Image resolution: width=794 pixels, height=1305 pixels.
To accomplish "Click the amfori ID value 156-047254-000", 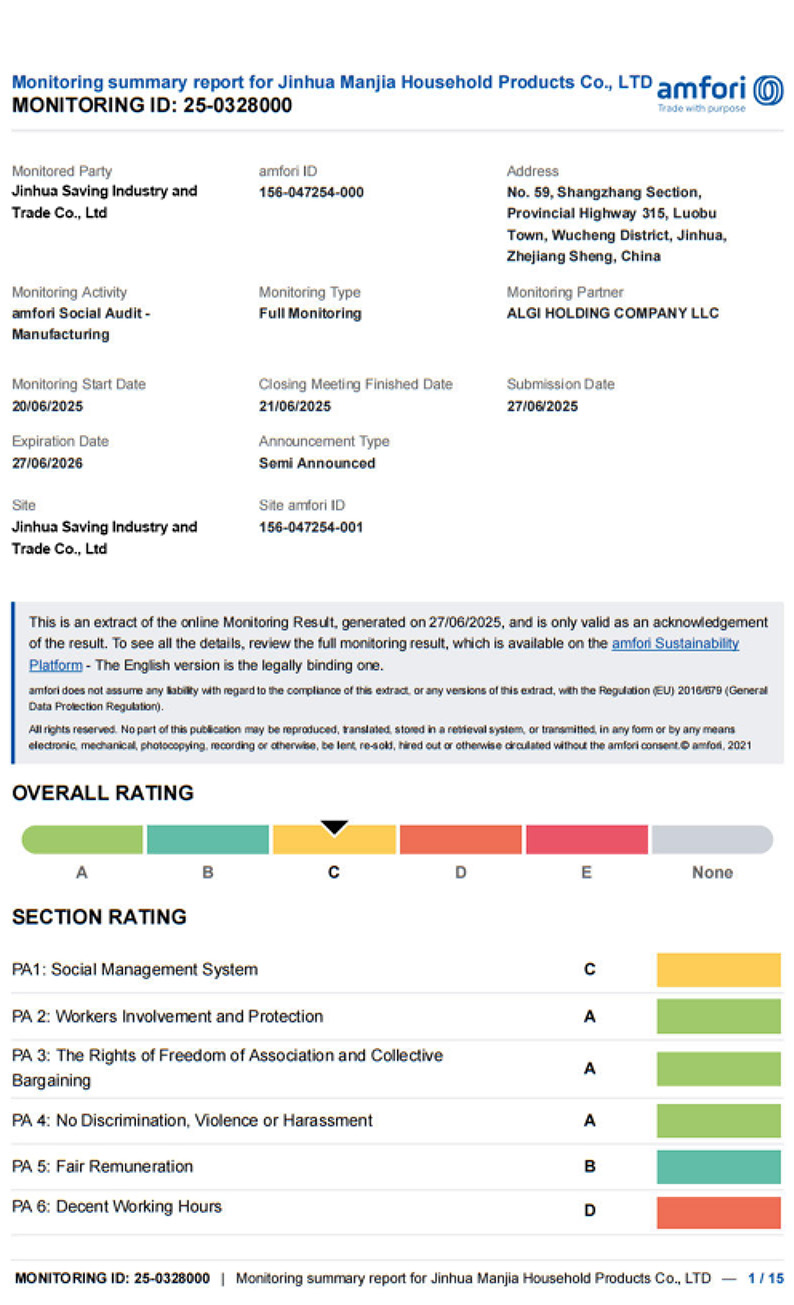I will click(311, 192).
